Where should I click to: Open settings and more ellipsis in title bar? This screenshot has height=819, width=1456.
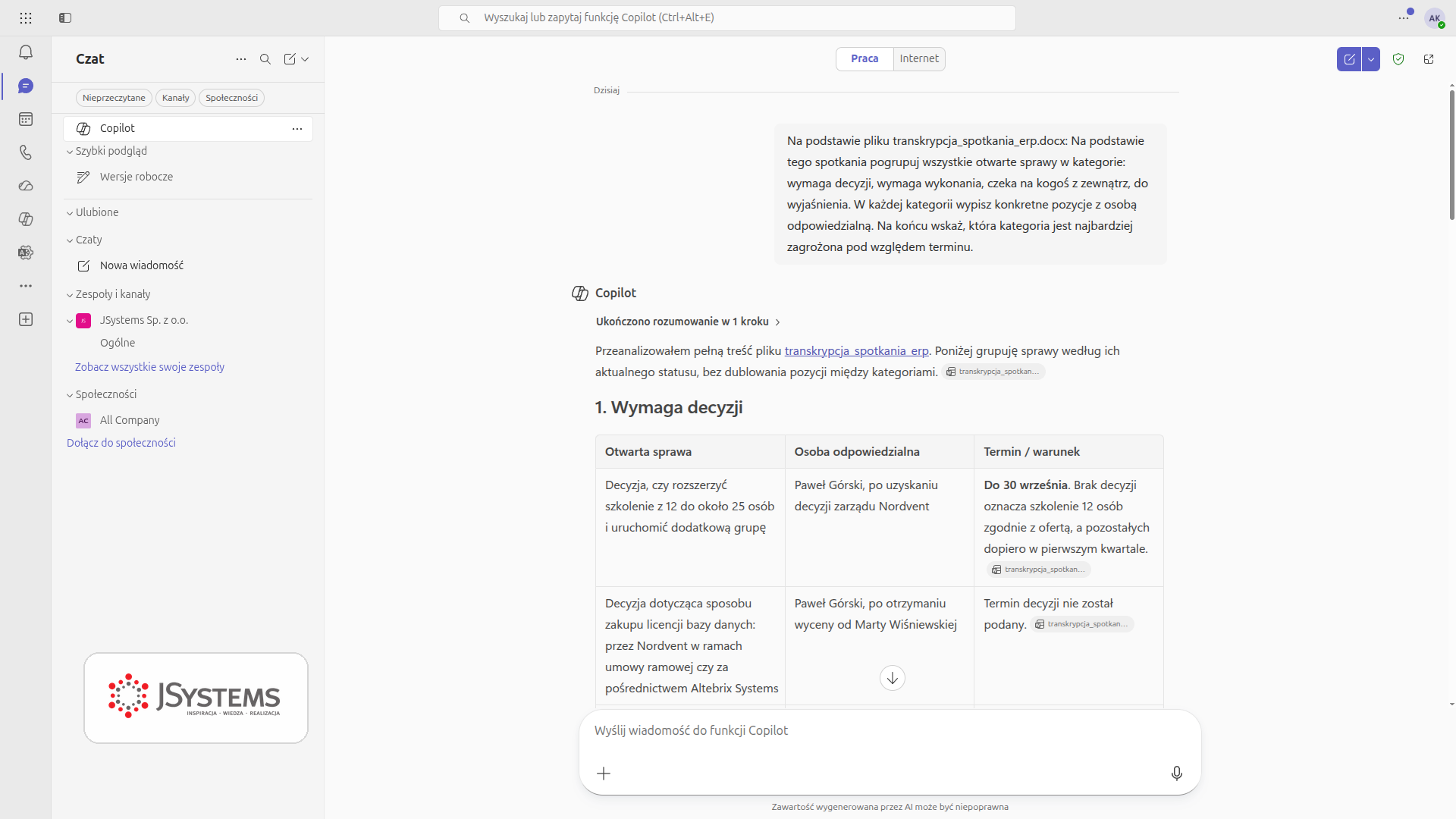(1404, 18)
